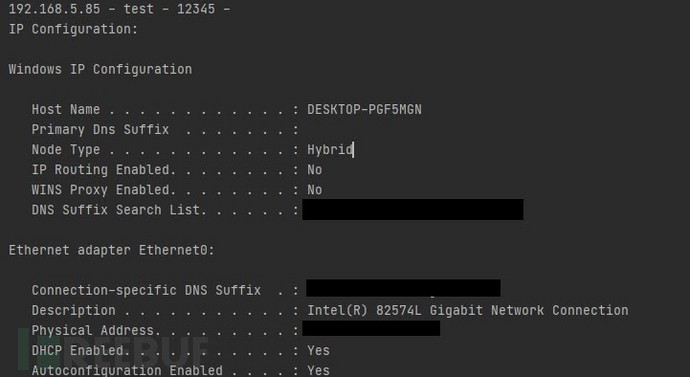Place cursor after the word Hybrid

click(x=353, y=150)
